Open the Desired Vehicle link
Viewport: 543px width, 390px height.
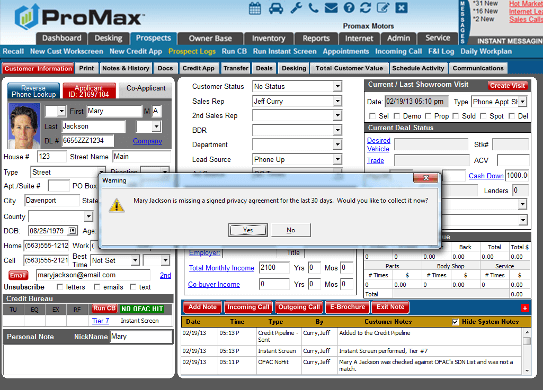click(x=378, y=144)
